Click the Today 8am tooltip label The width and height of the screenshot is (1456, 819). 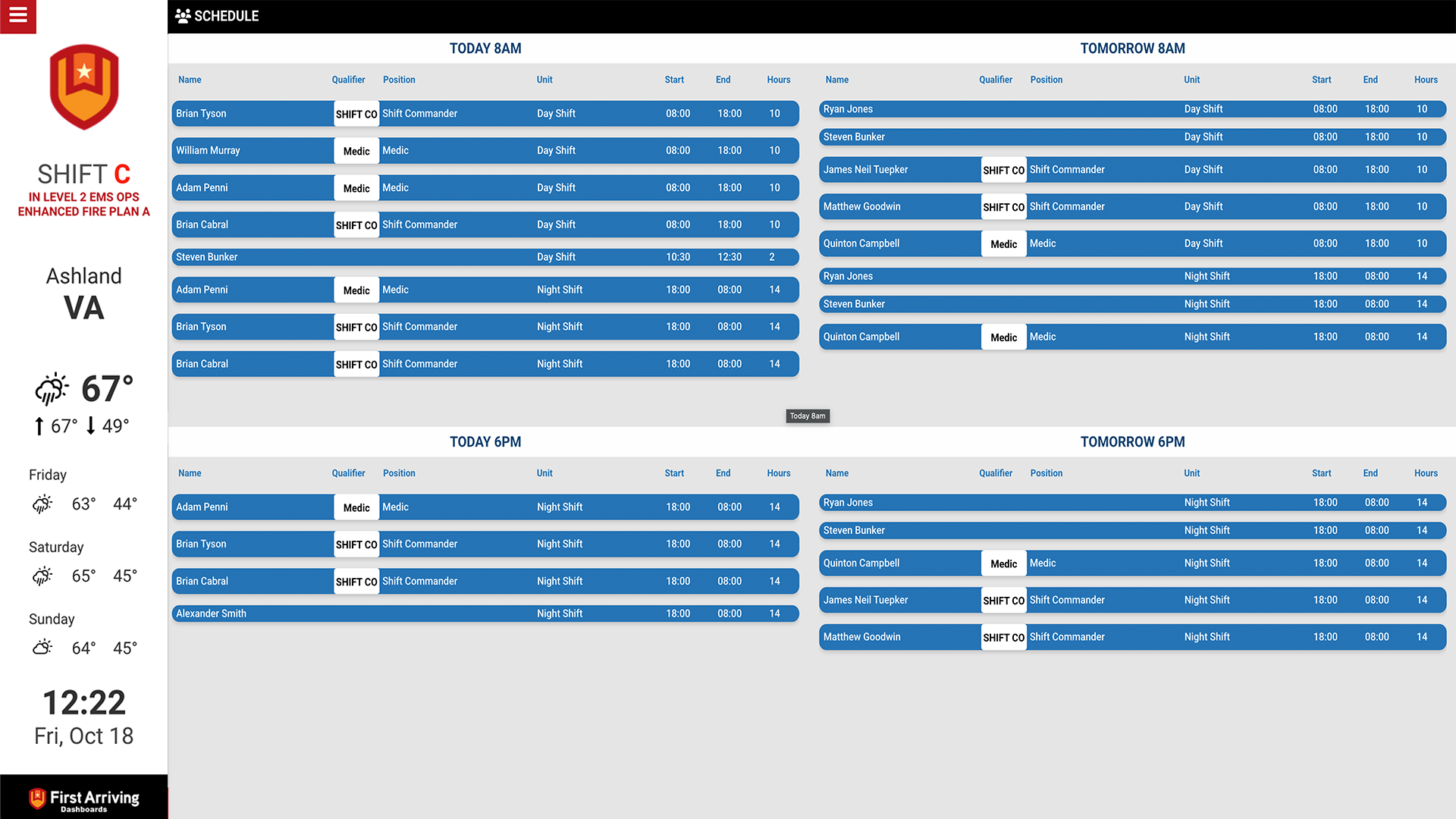pos(808,416)
